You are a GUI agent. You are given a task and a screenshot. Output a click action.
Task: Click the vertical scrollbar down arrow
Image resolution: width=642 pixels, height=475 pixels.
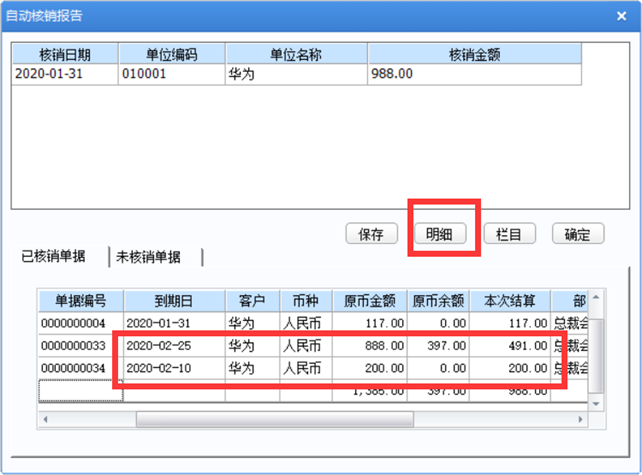(596, 404)
